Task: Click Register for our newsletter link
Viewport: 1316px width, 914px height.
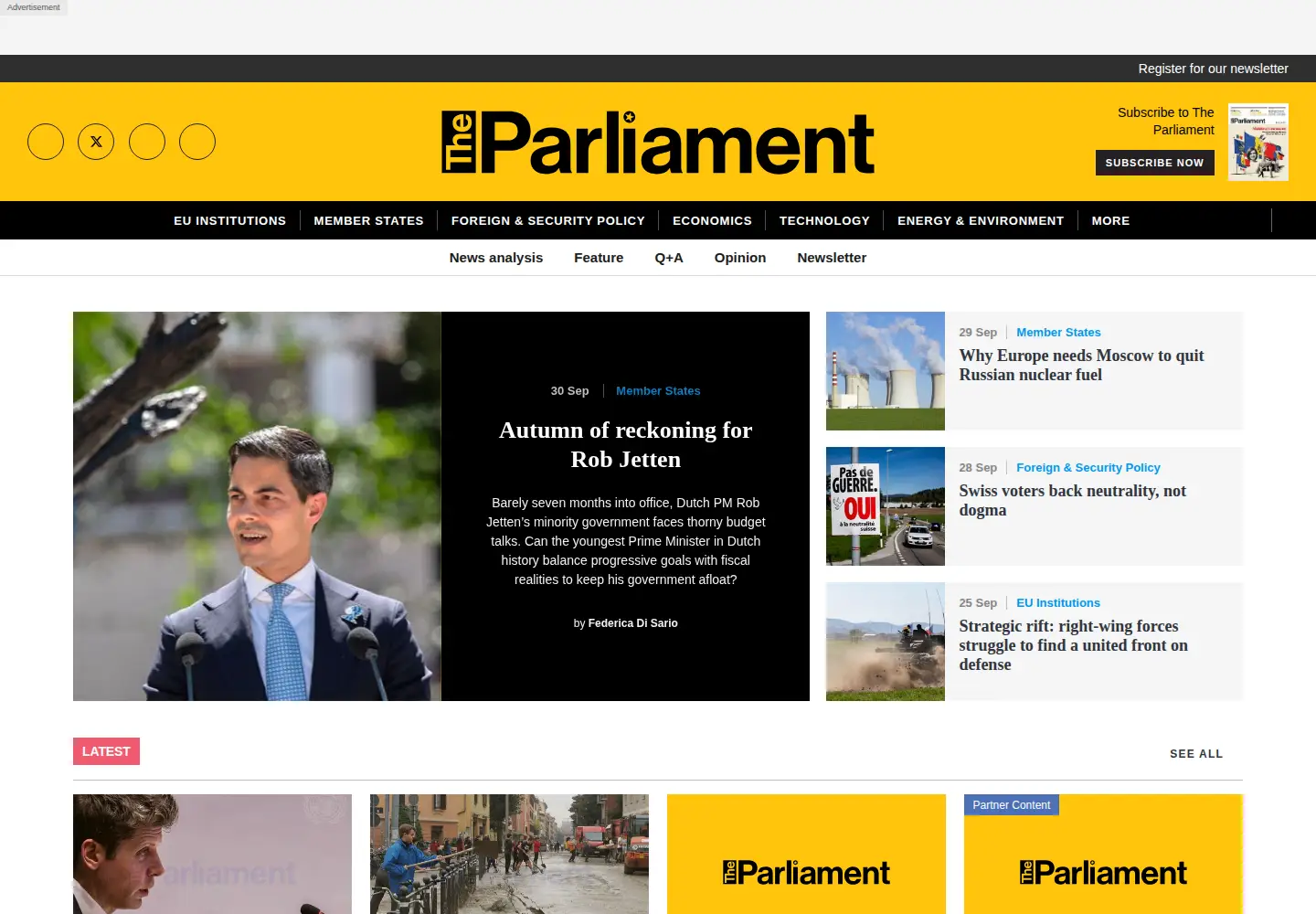Action: pos(1213,69)
